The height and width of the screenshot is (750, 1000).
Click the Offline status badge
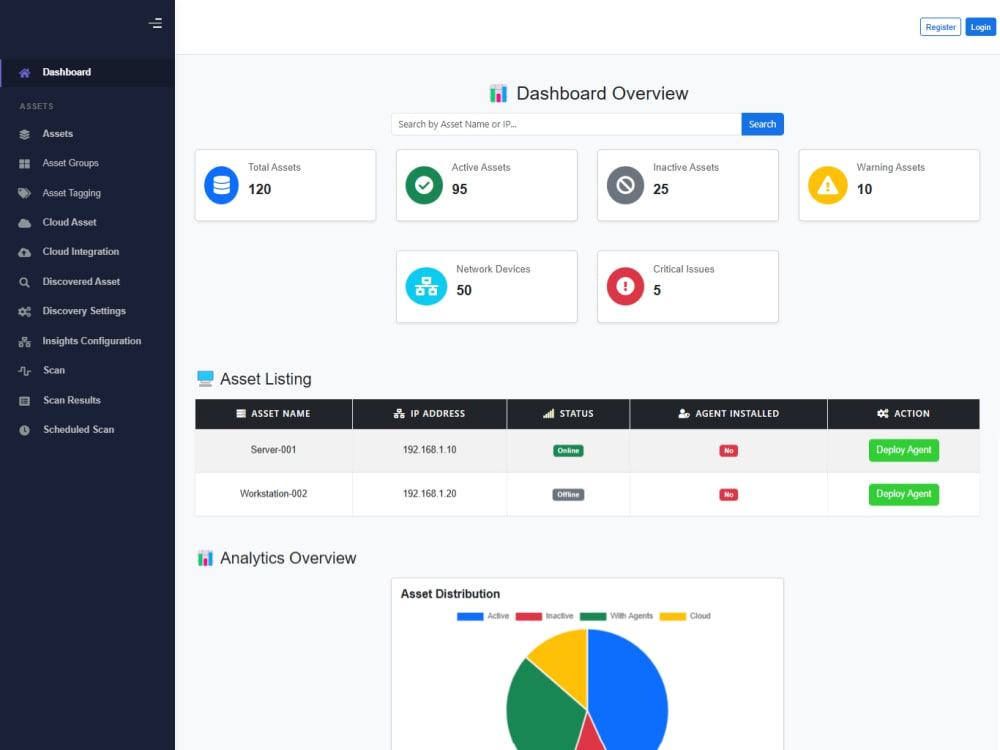[568, 495]
